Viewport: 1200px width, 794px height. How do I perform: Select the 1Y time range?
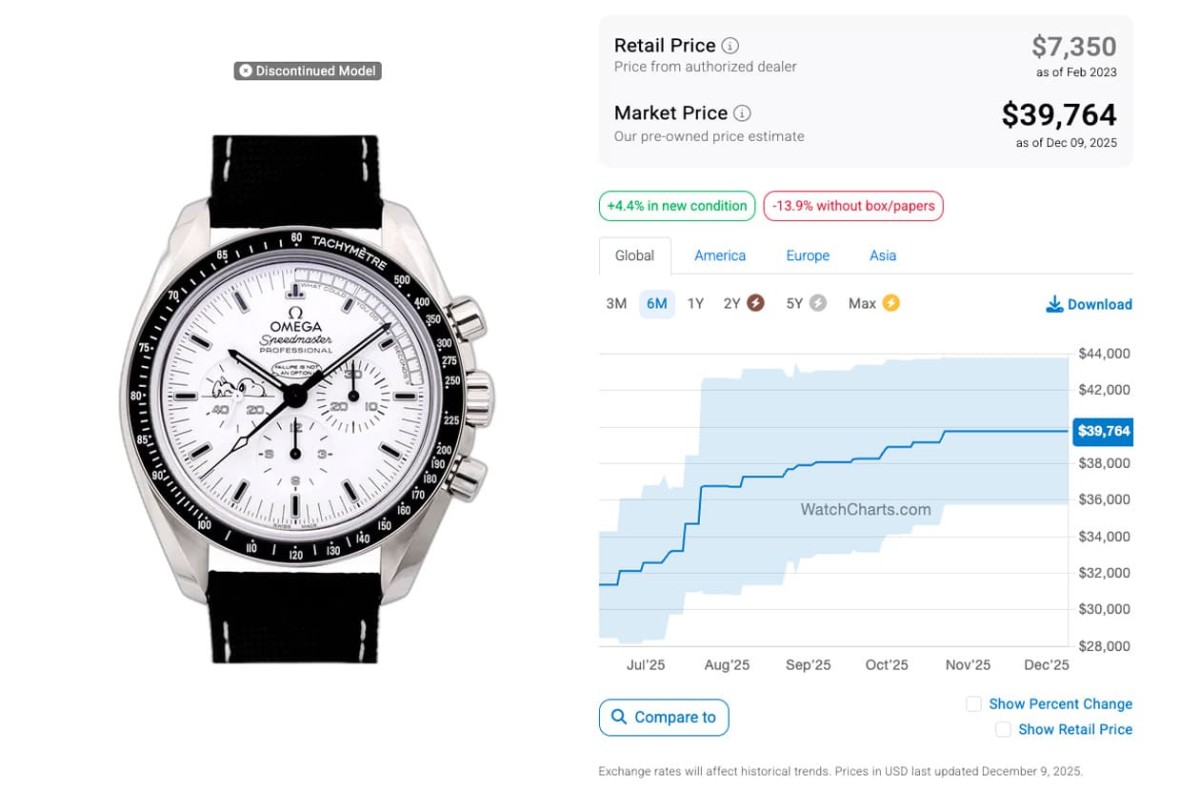click(695, 304)
